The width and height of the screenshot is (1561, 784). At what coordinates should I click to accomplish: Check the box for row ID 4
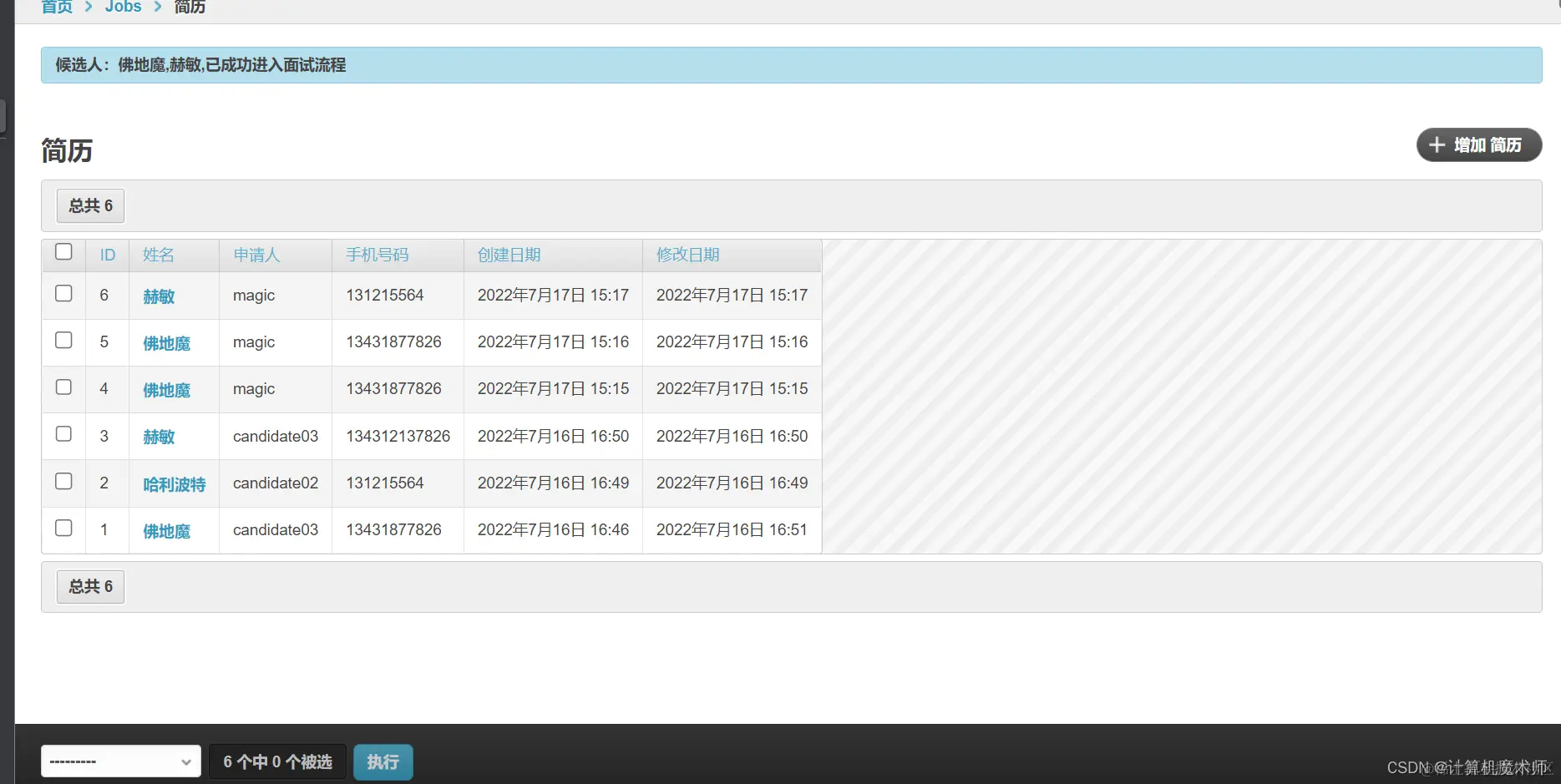pyautogui.click(x=63, y=387)
